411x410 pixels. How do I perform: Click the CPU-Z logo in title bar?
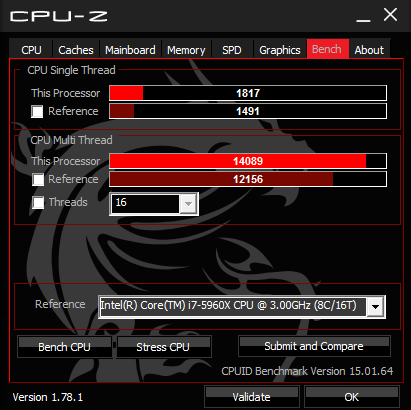[59, 16]
